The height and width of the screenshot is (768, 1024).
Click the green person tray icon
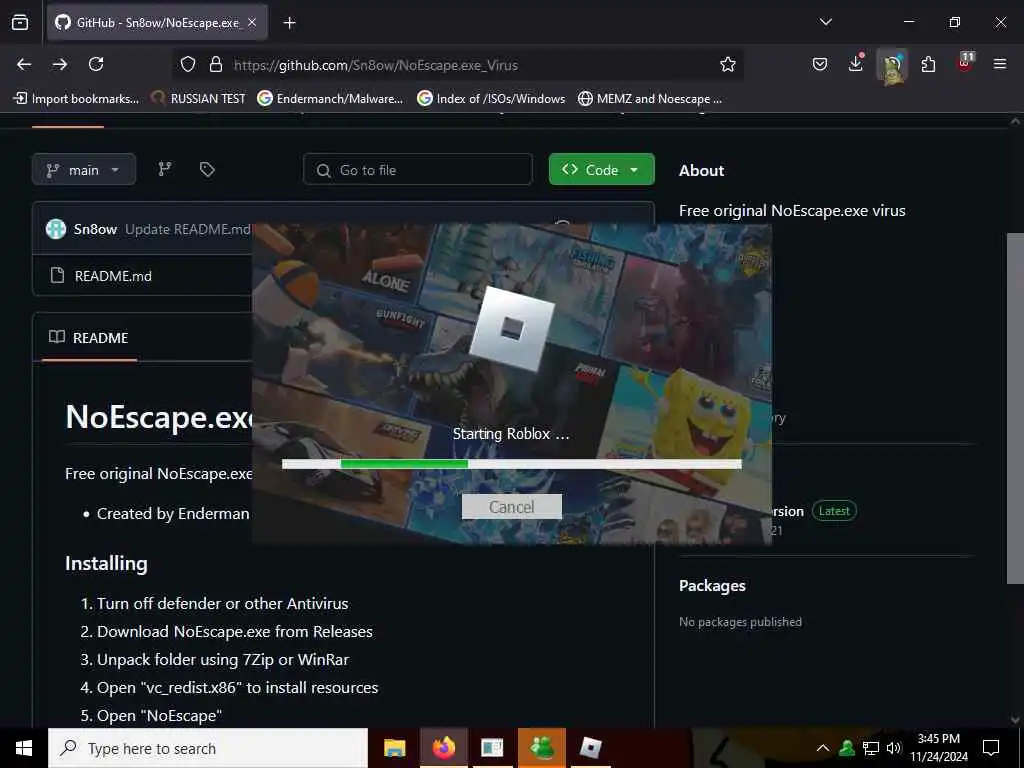point(847,748)
